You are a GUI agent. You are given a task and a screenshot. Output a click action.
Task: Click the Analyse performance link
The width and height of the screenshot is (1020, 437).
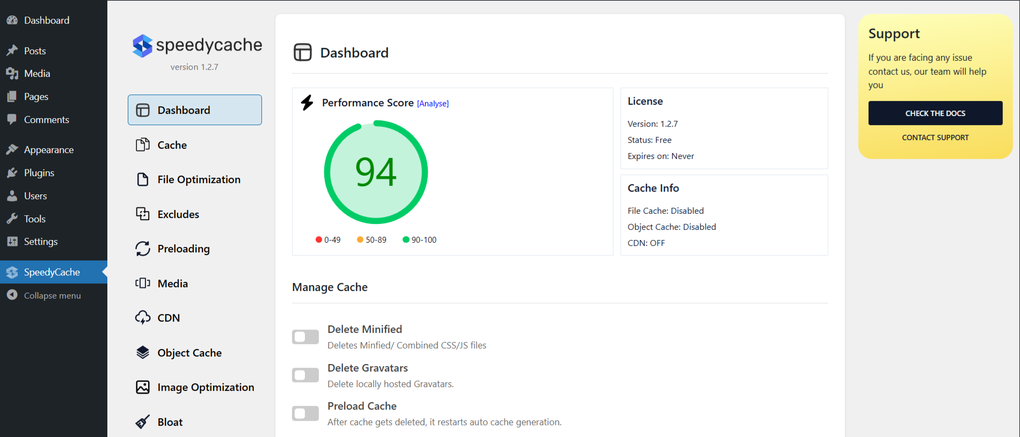[x=433, y=104]
